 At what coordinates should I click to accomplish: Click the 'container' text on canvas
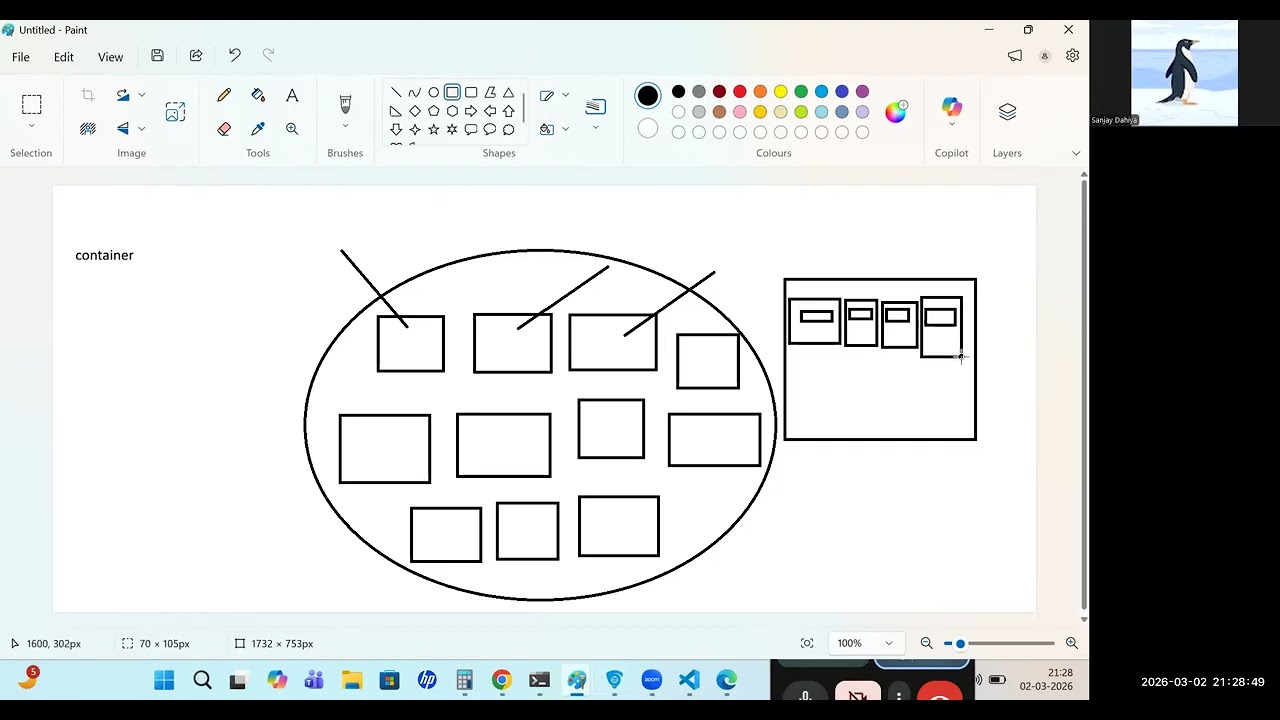click(x=104, y=255)
